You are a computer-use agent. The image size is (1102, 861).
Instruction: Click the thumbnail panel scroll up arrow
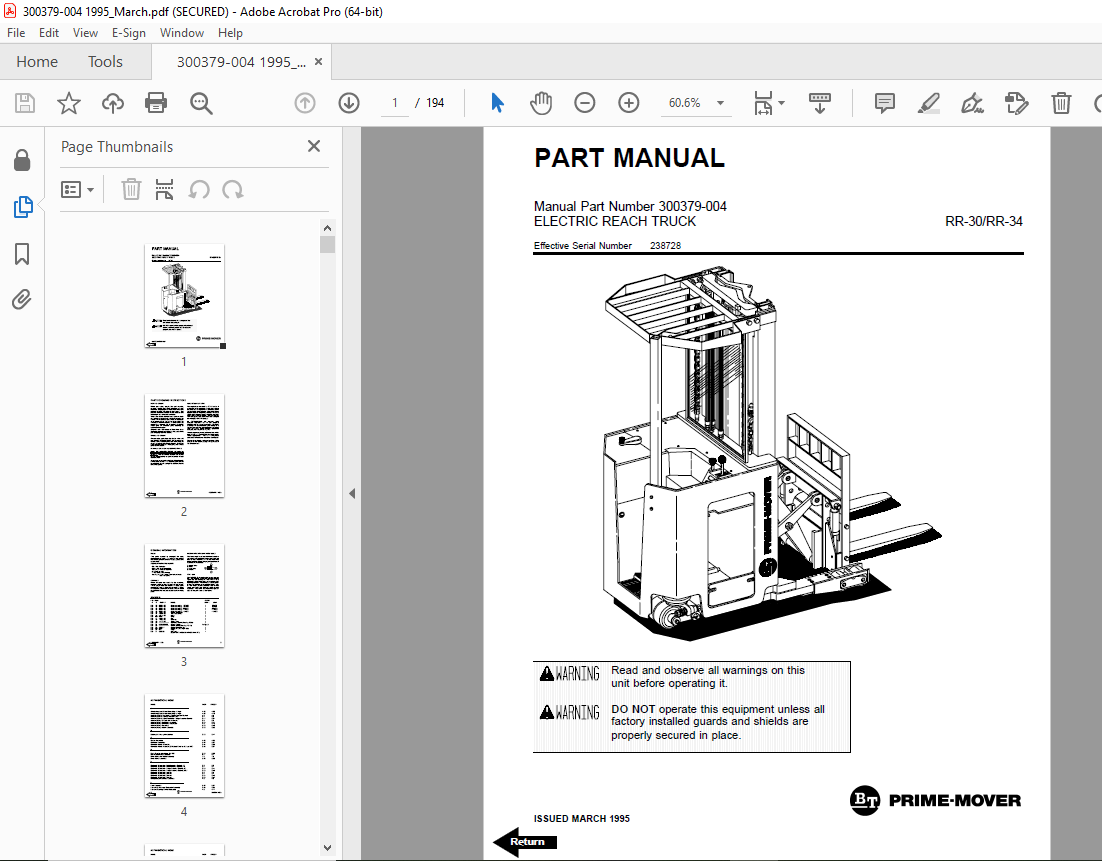click(x=328, y=228)
